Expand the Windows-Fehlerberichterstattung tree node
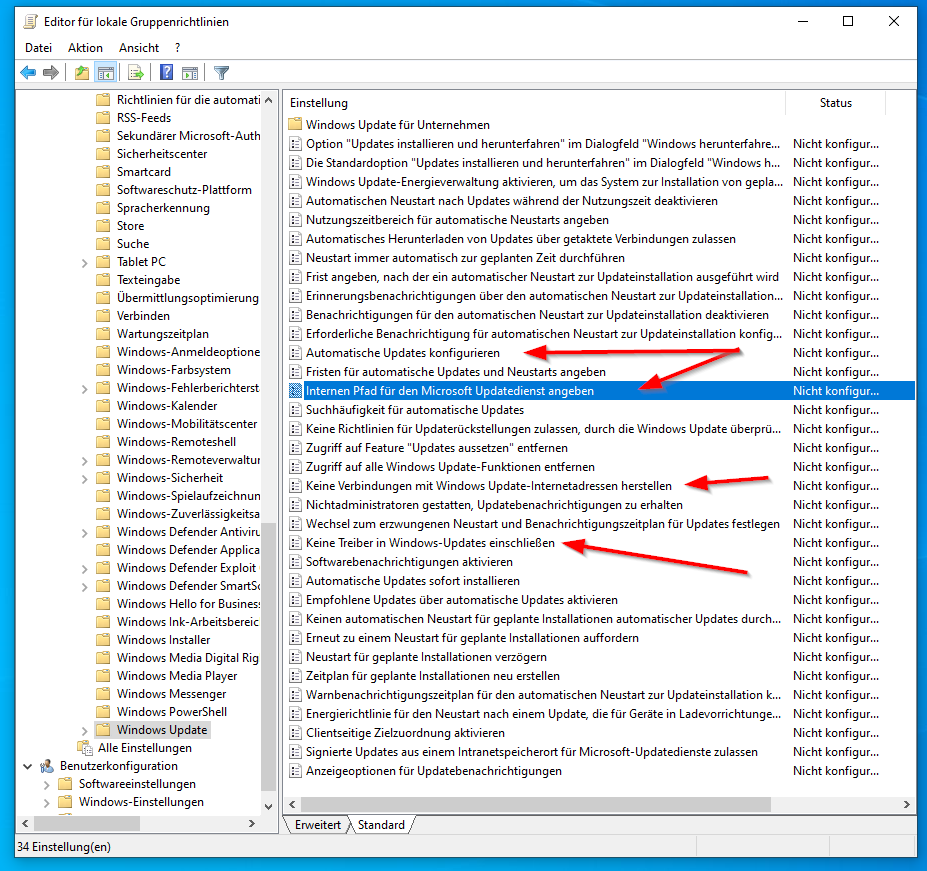The image size is (927, 871). [x=85, y=388]
